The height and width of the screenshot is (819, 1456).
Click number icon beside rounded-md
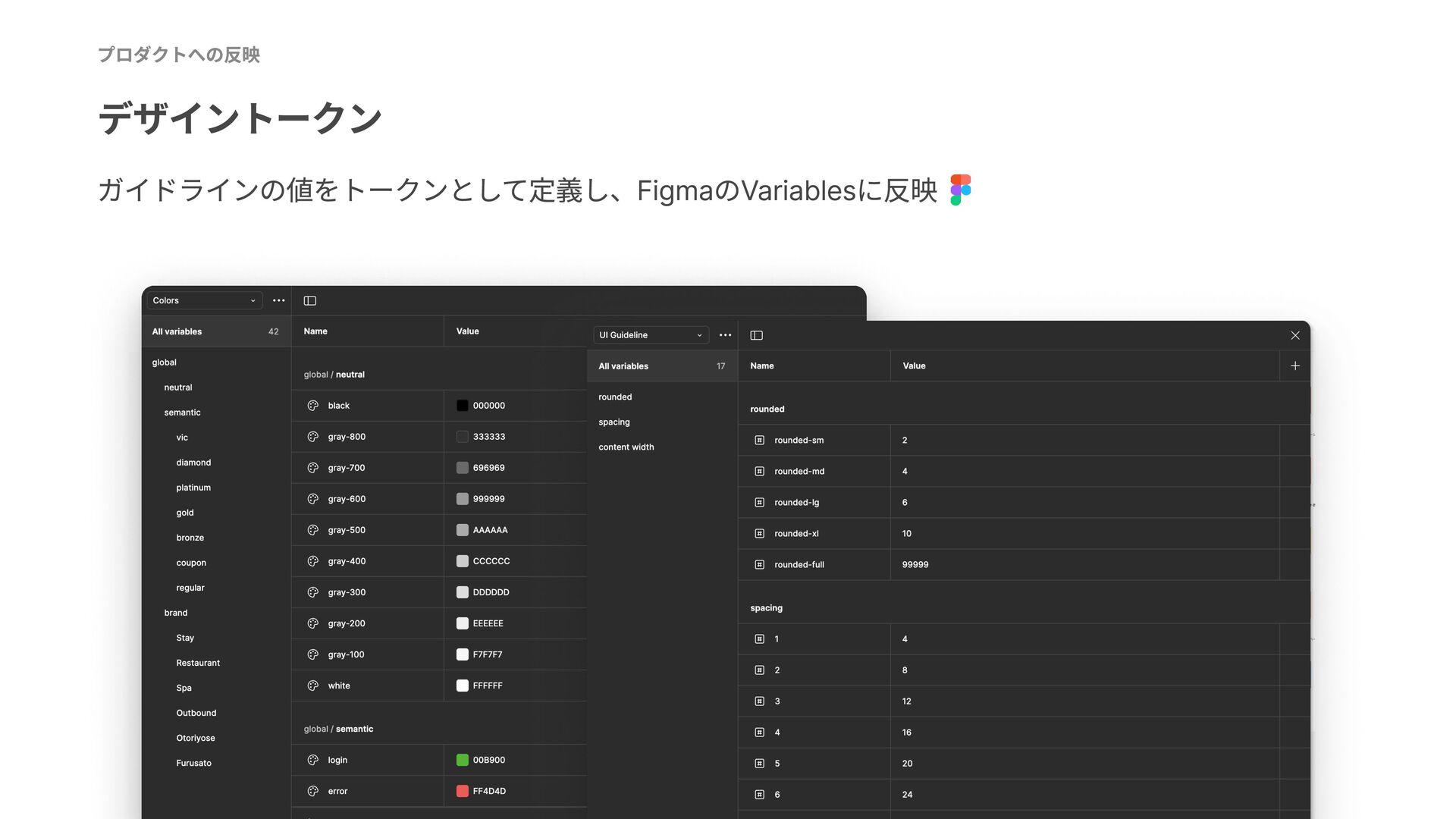pos(760,471)
